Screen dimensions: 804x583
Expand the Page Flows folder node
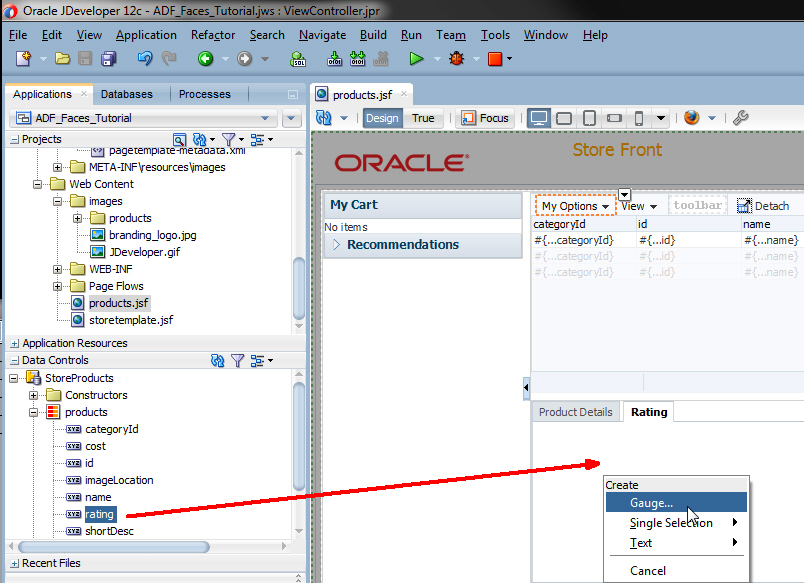pyautogui.click(x=57, y=286)
